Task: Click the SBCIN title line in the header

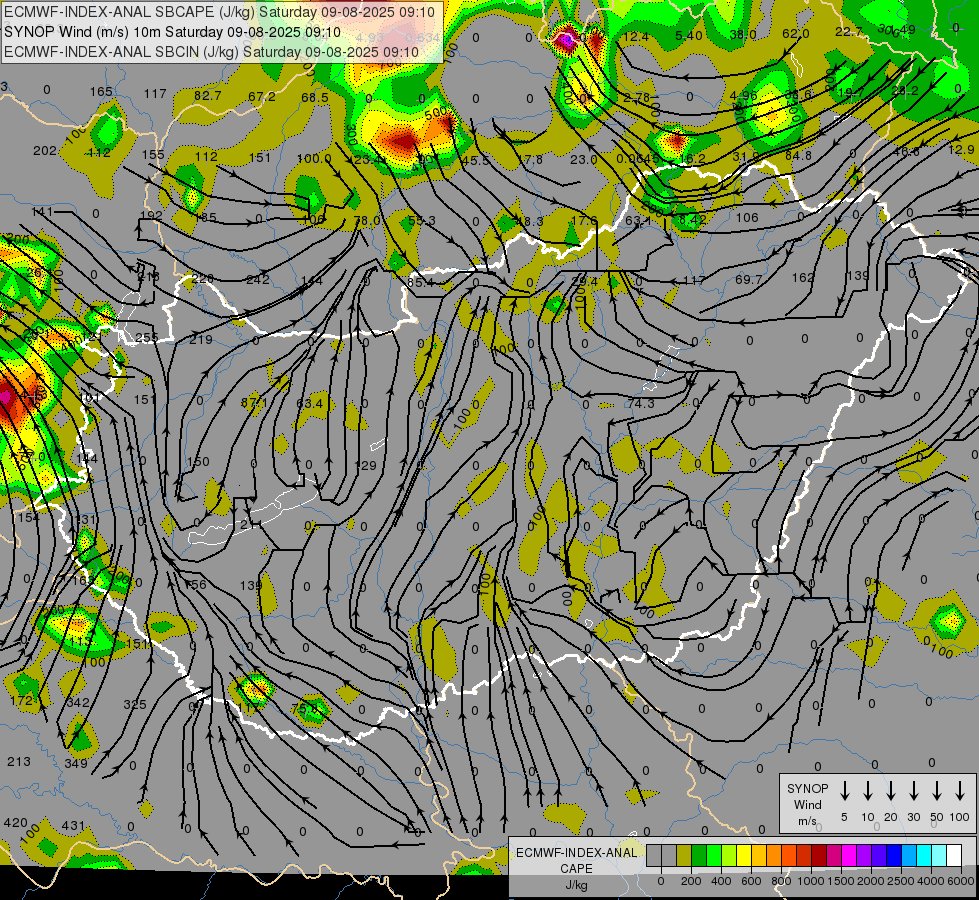Action: [211, 52]
